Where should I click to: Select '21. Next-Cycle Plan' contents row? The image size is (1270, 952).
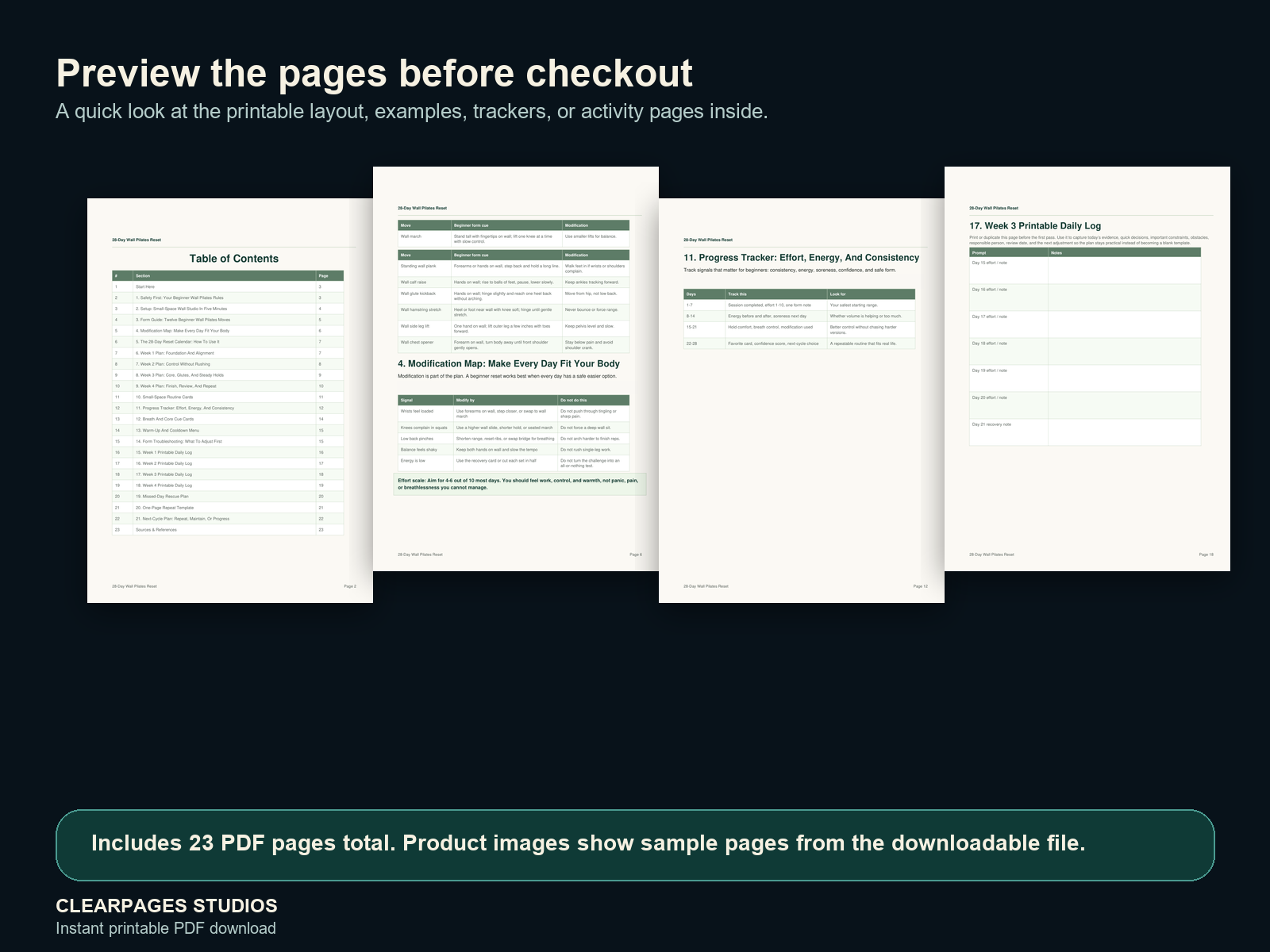[228, 519]
